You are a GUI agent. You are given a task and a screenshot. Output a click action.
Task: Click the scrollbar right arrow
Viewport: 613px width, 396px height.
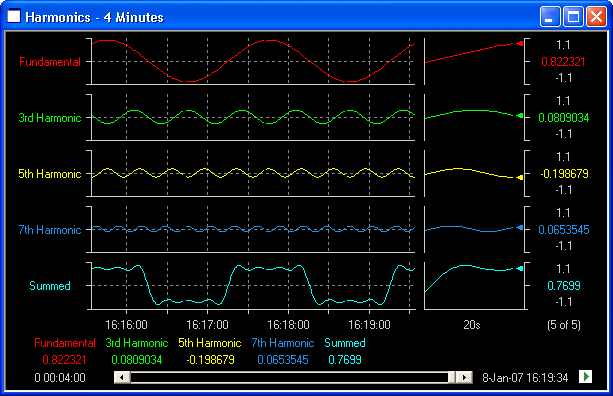coord(464,377)
